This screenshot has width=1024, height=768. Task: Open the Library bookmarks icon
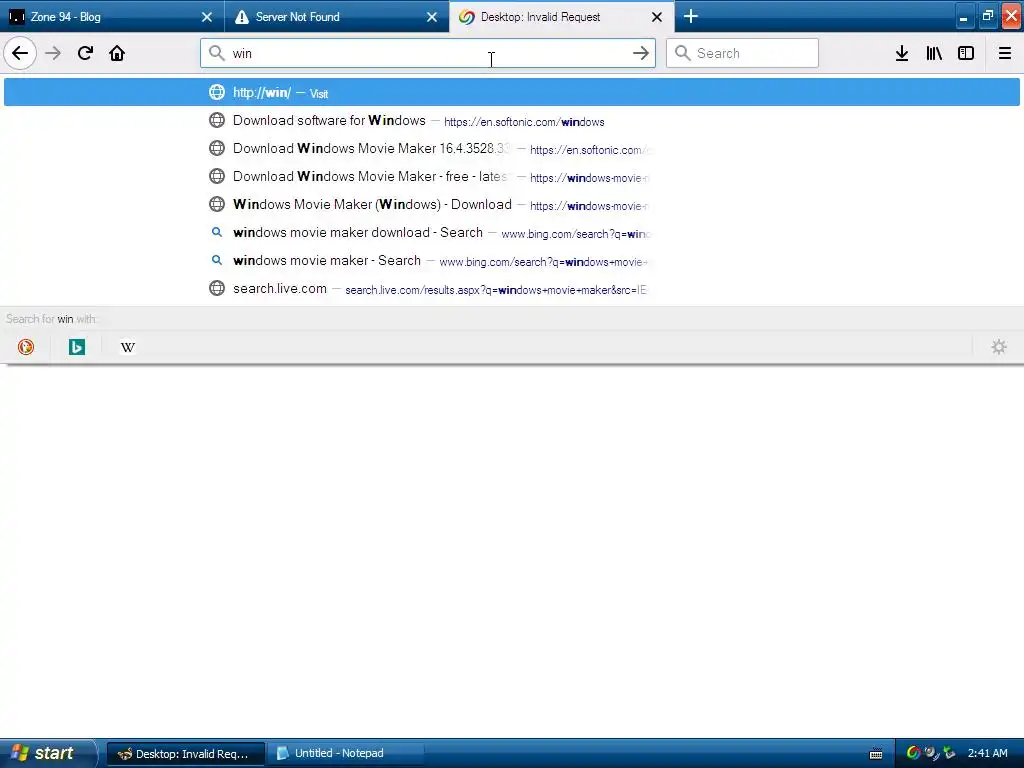tap(934, 54)
